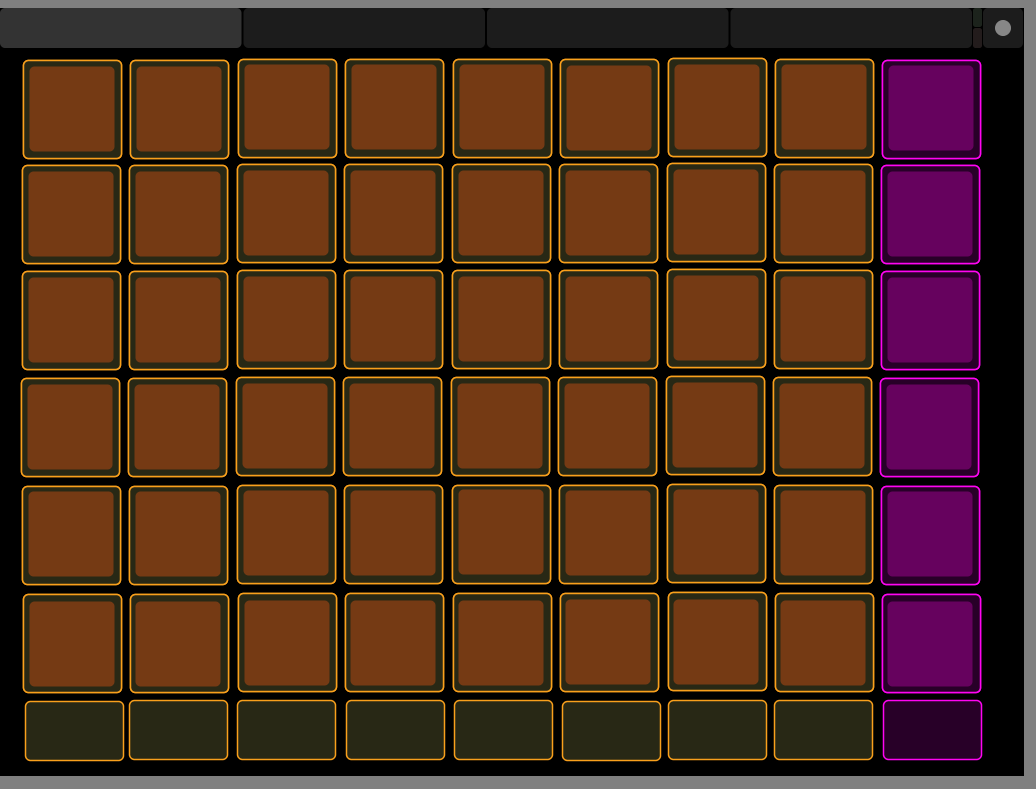Toggle the eighth dark olive button in bottom row

coord(823,730)
